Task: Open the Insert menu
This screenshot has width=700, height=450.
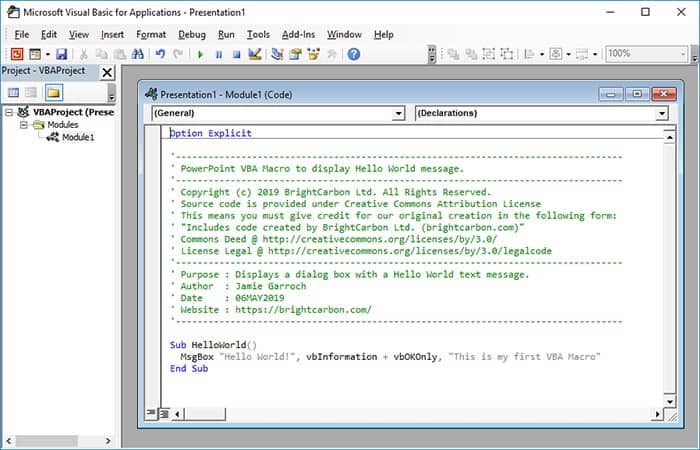Action: (112, 34)
